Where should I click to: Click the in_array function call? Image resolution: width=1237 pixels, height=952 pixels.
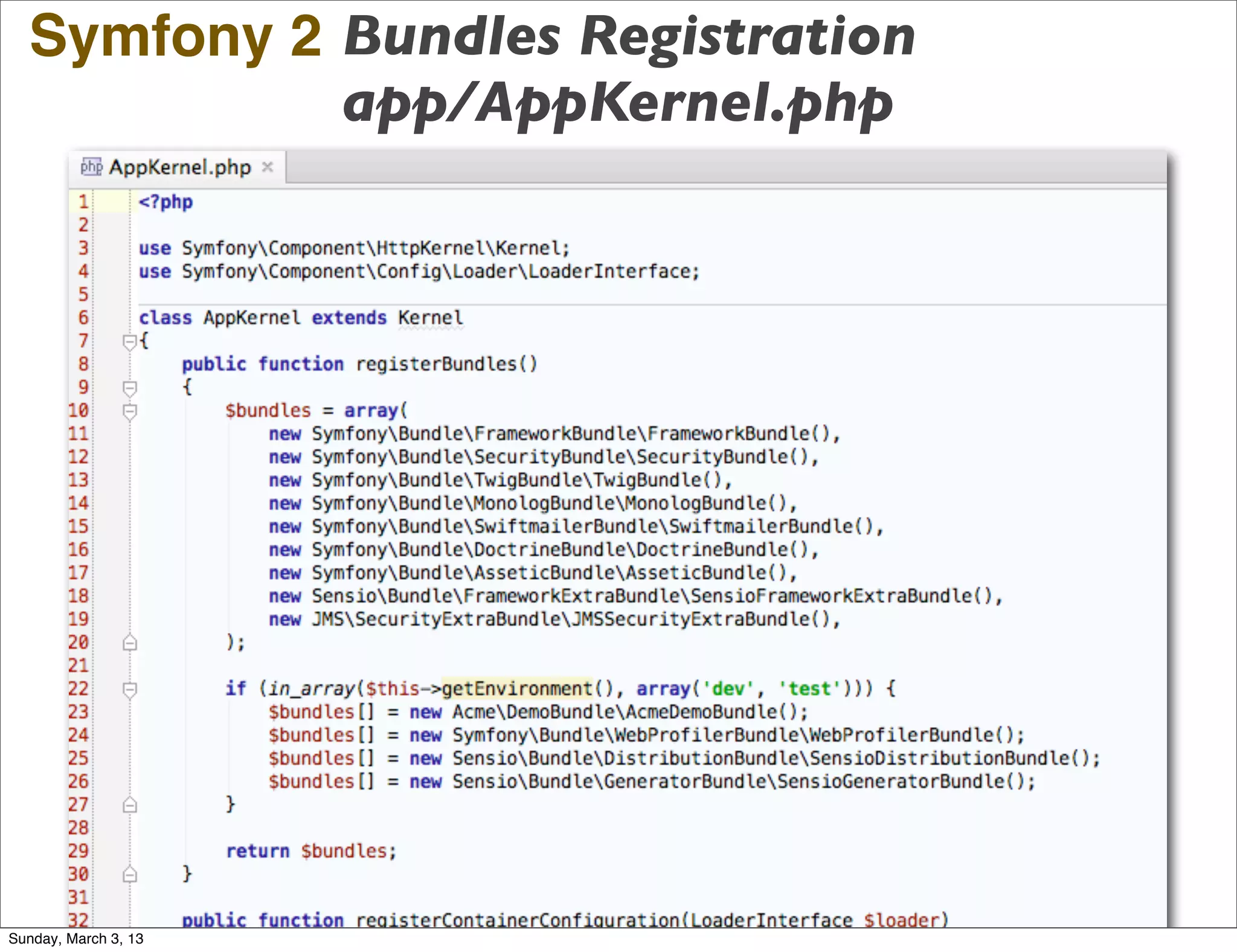[311, 689]
